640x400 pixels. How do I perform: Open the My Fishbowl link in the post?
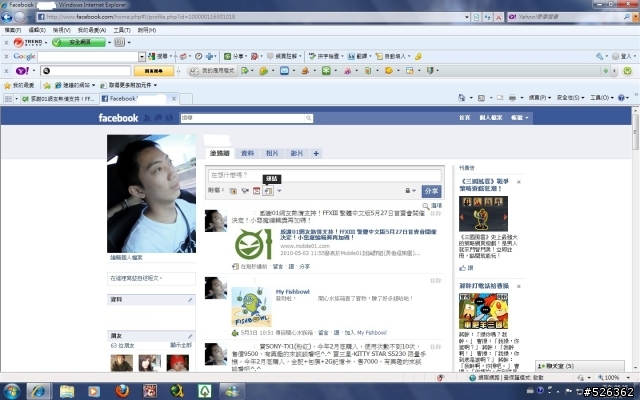292,291
